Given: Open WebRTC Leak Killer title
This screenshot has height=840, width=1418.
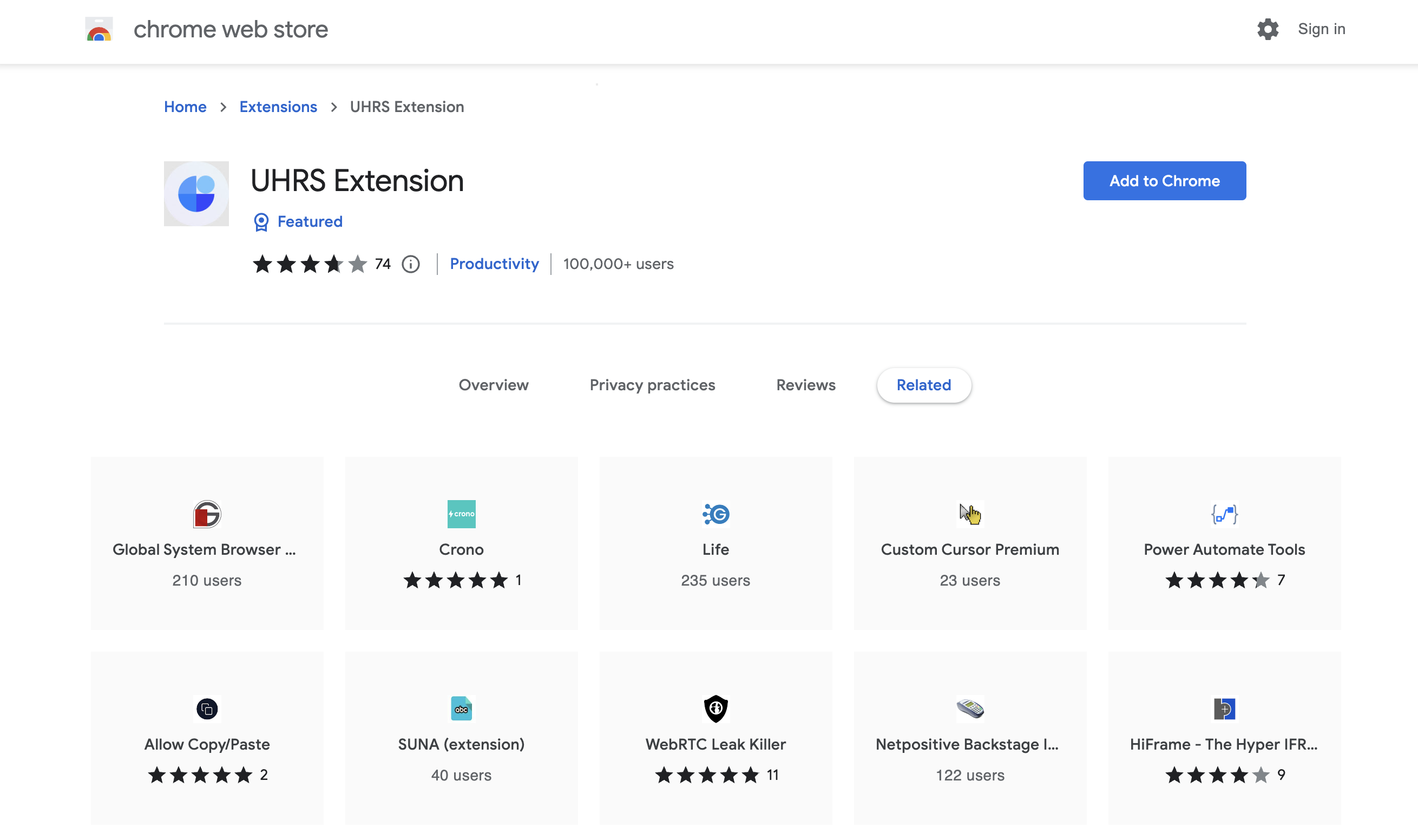Looking at the screenshot, I should (x=716, y=744).
